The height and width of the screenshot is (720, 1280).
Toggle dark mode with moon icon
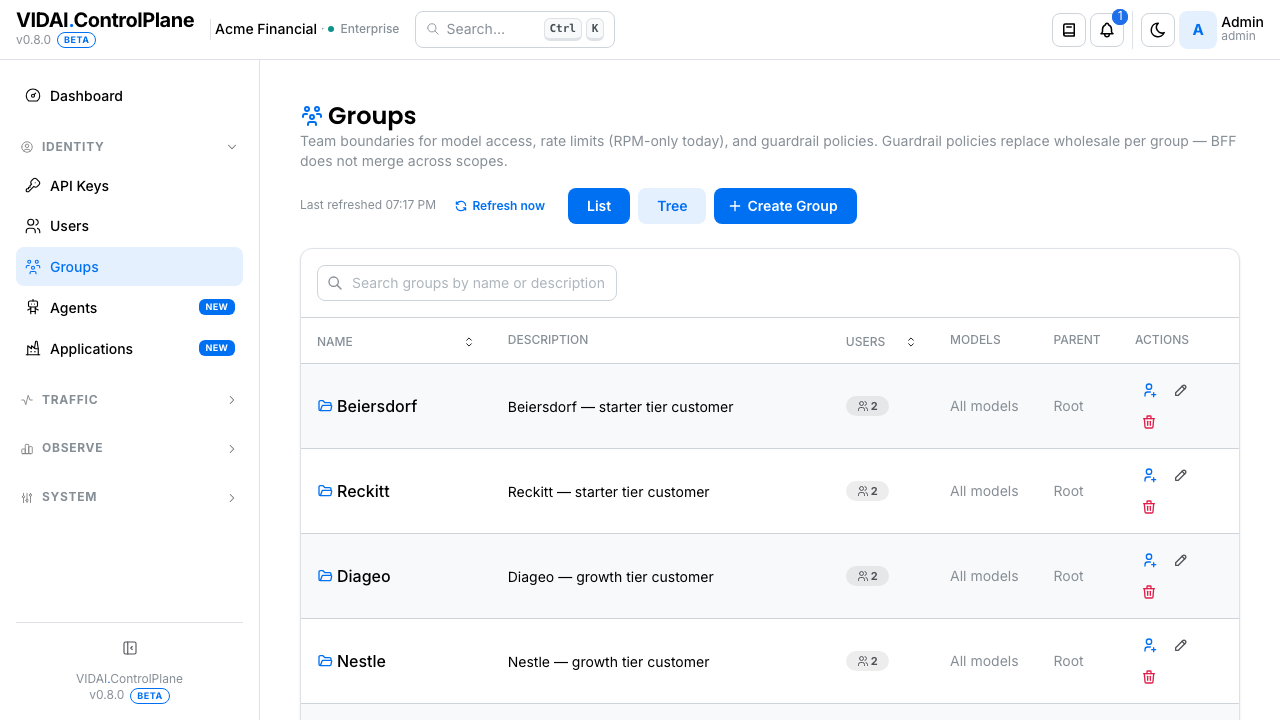(1158, 30)
